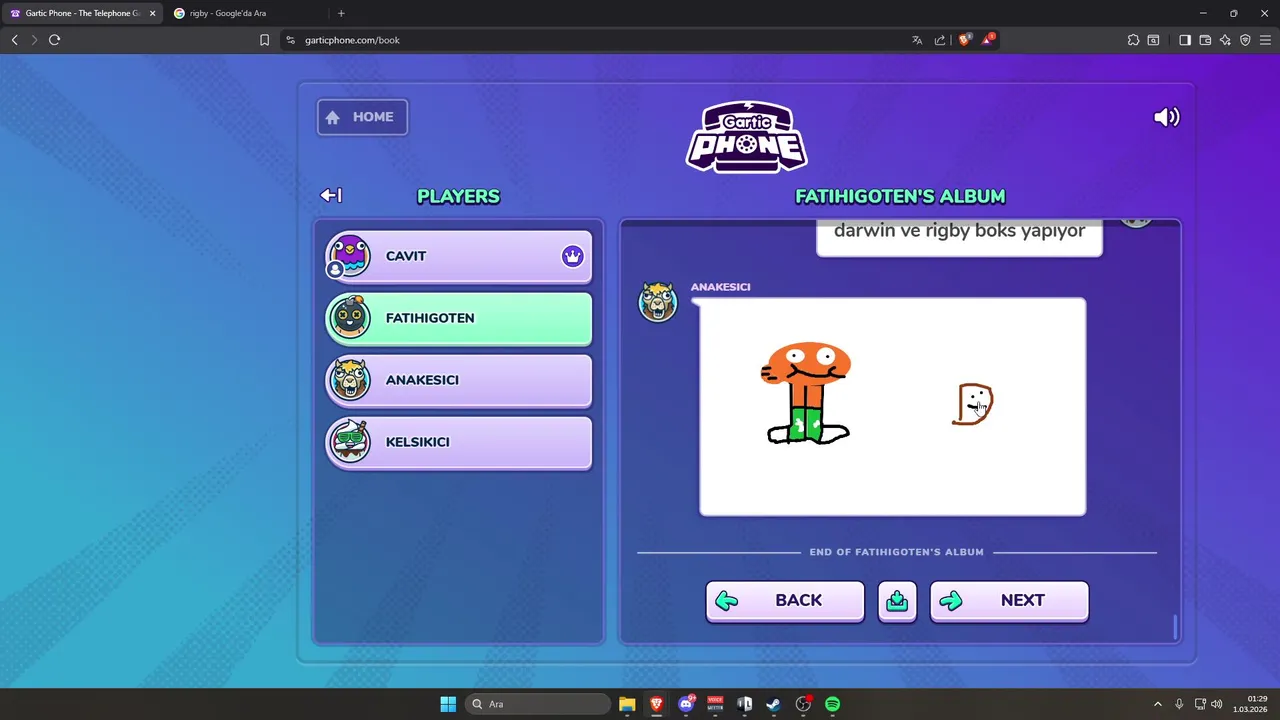The height and width of the screenshot is (720, 1280).
Task: Expand the system tray hidden icons
Action: tap(1158, 704)
